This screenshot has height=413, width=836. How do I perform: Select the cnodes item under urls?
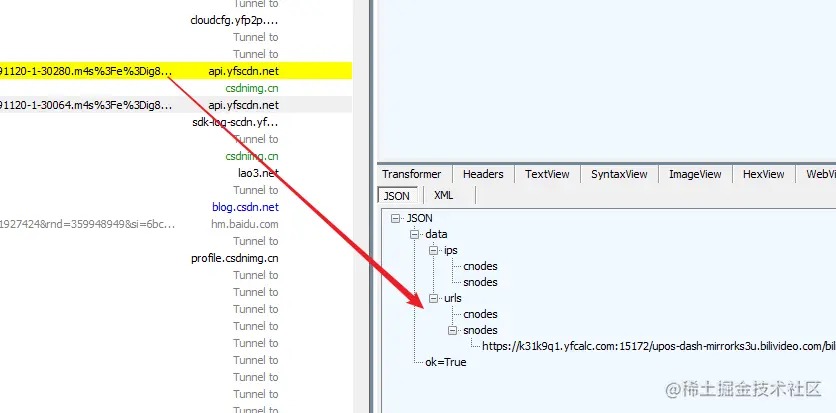coord(480,314)
